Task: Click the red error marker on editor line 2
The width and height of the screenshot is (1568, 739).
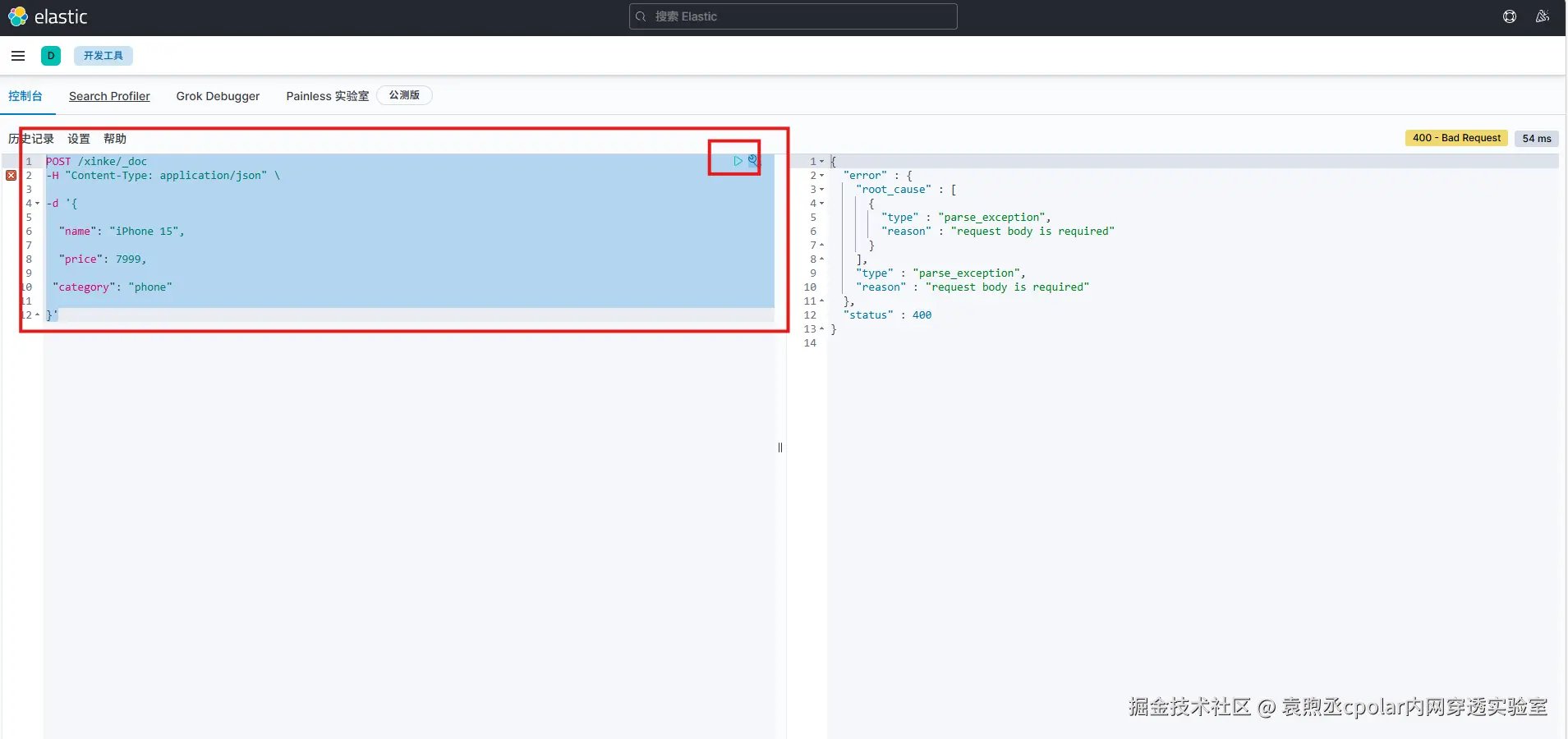Action: [x=11, y=176]
